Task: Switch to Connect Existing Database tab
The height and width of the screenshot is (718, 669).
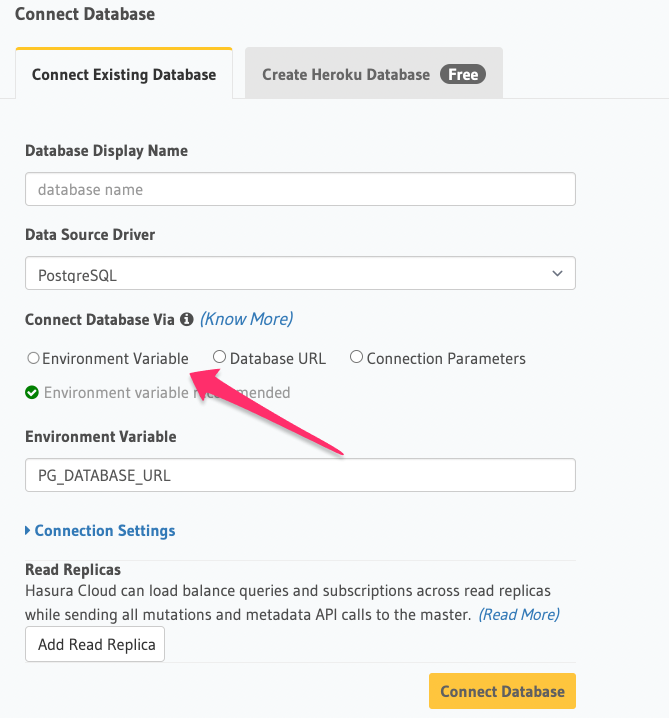Action: (124, 74)
